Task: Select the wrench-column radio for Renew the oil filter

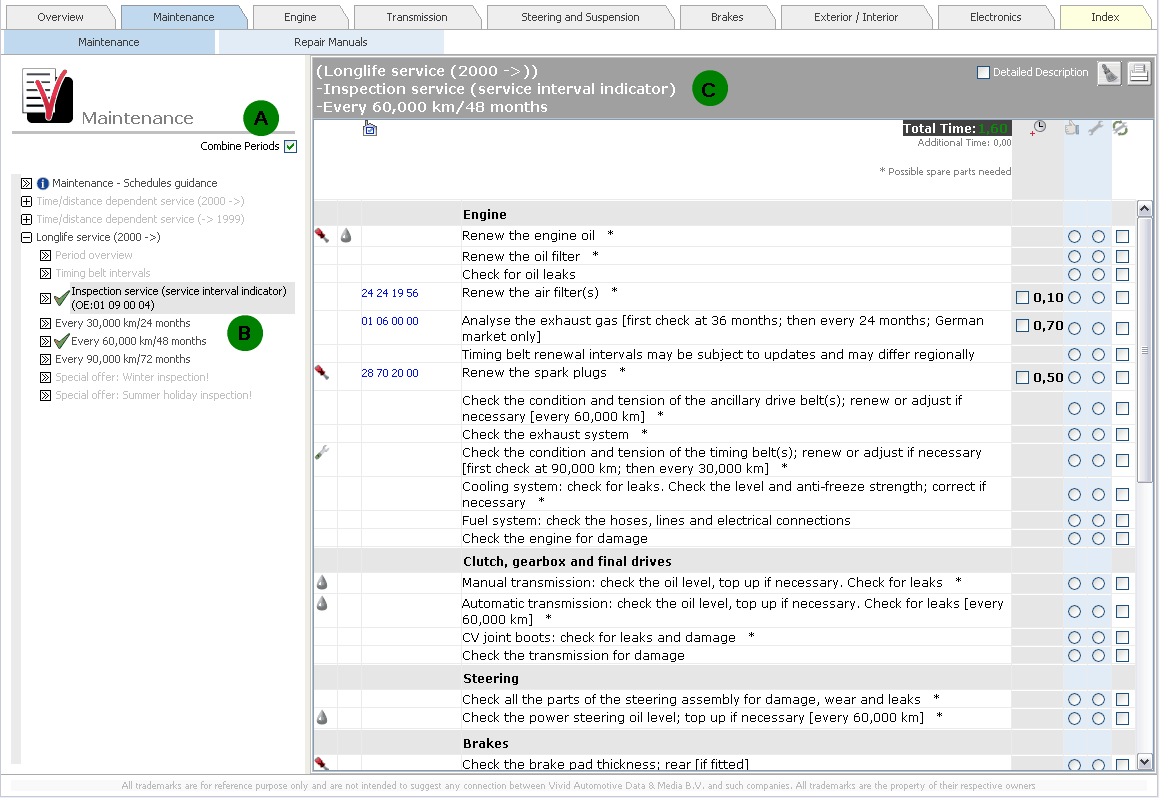Action: [x=1099, y=257]
